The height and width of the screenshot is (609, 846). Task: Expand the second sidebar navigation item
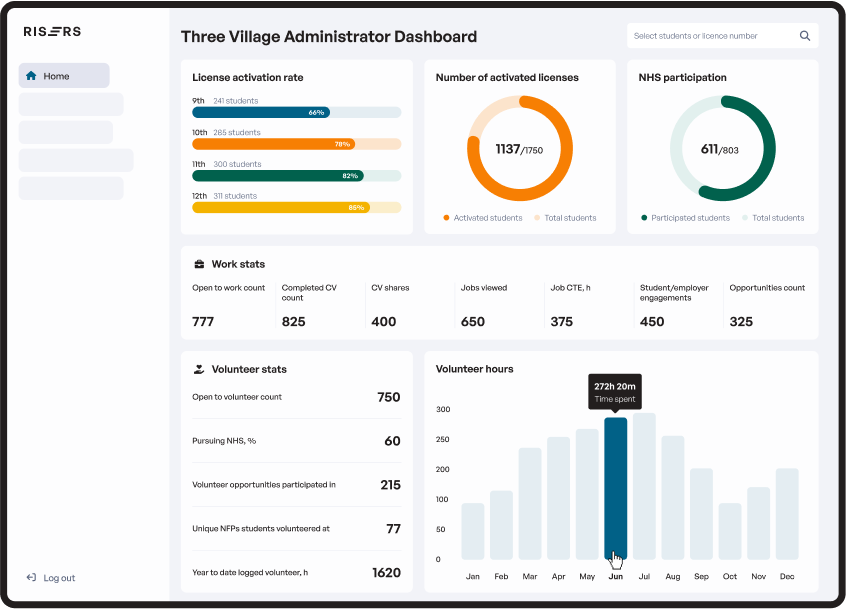click(x=70, y=104)
